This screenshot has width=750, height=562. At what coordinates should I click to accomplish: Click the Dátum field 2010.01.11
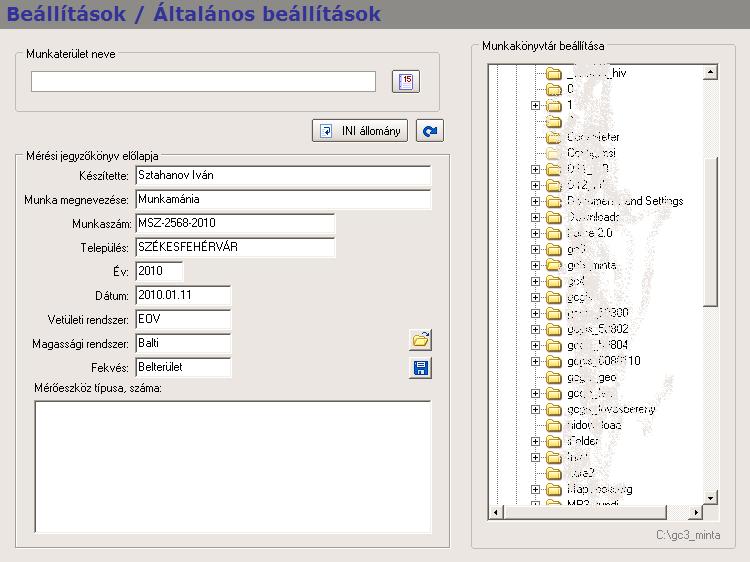[x=183, y=295]
